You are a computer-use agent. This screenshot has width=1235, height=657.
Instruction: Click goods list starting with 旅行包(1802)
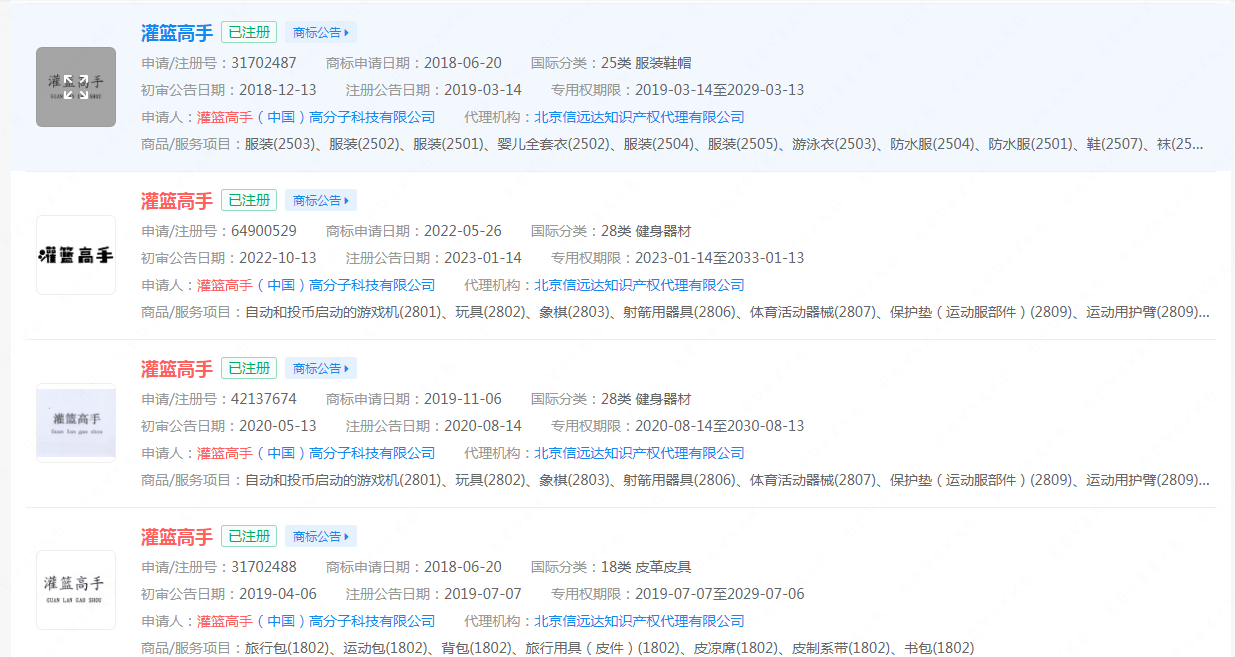[x=610, y=648]
